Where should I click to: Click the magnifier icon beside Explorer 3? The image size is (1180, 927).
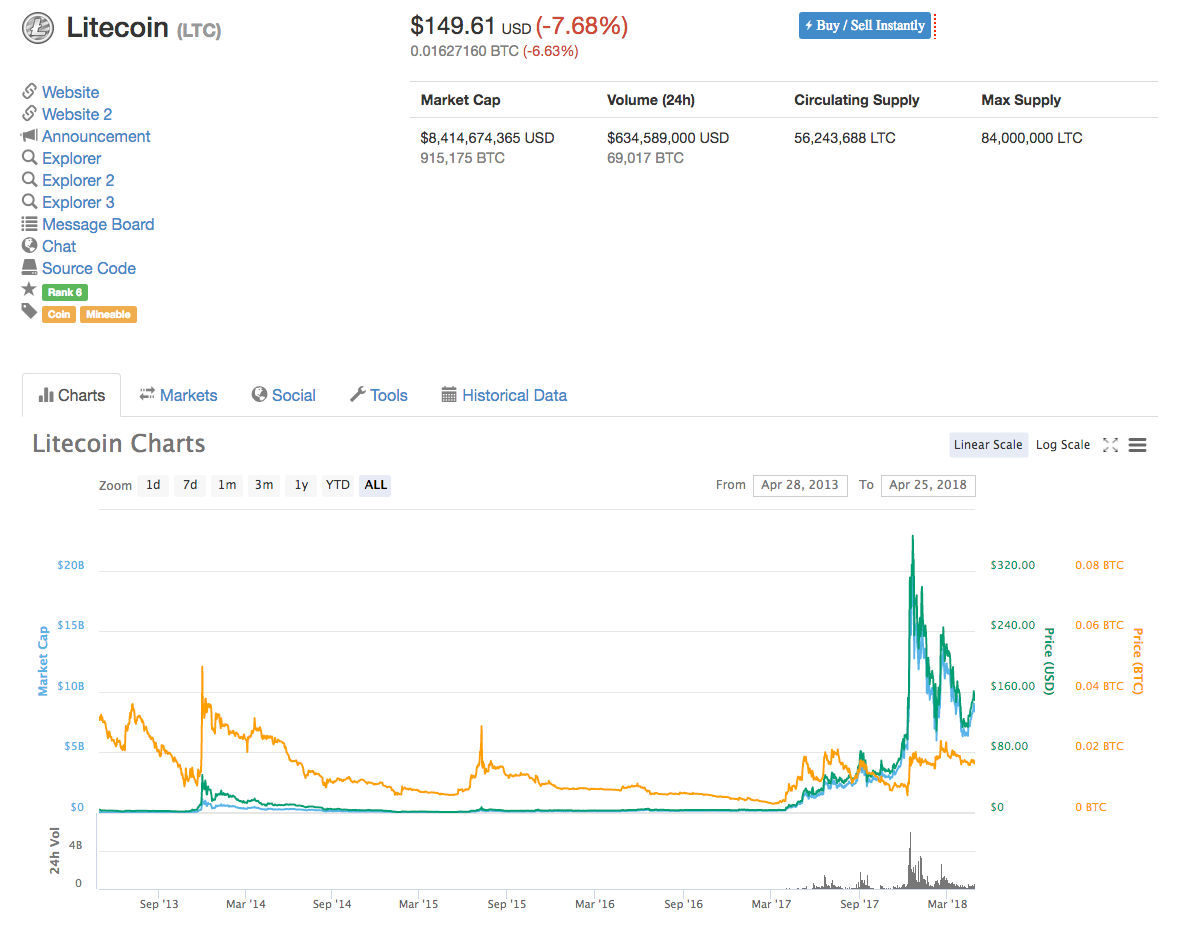(29, 201)
